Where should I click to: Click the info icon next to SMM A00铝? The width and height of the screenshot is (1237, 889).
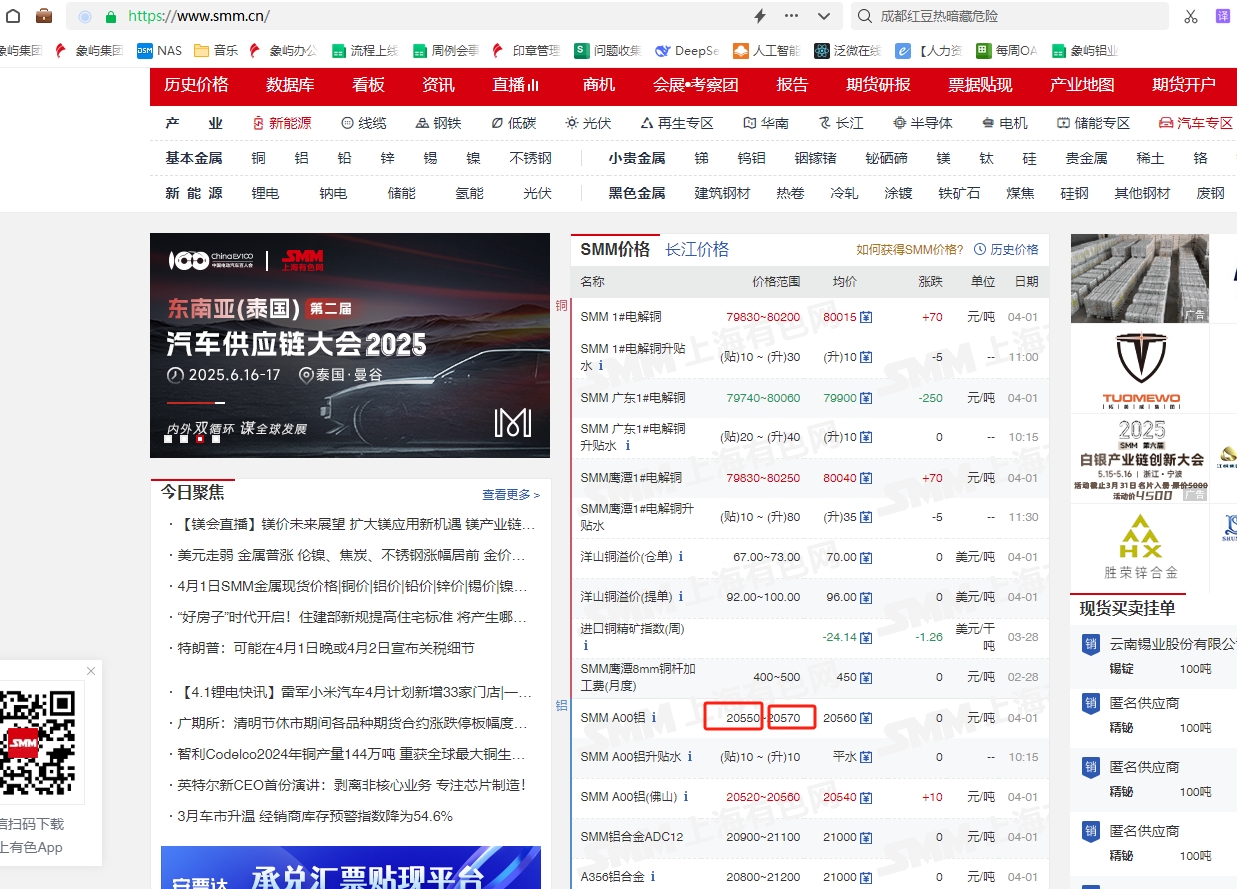pos(654,717)
